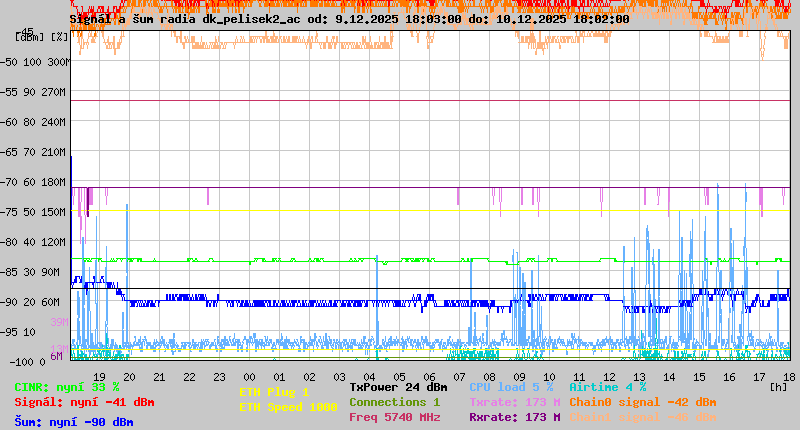
Task: Select the 'CINR: nyní 33 %' legend entry
Action: pyautogui.click(x=67, y=387)
